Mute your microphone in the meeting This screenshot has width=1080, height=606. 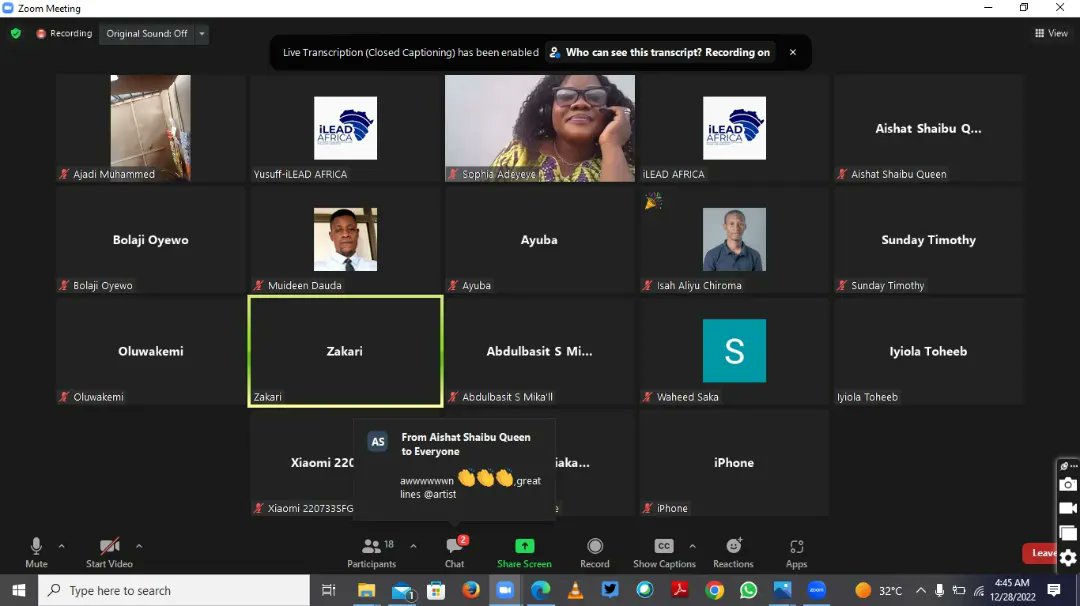point(37,552)
